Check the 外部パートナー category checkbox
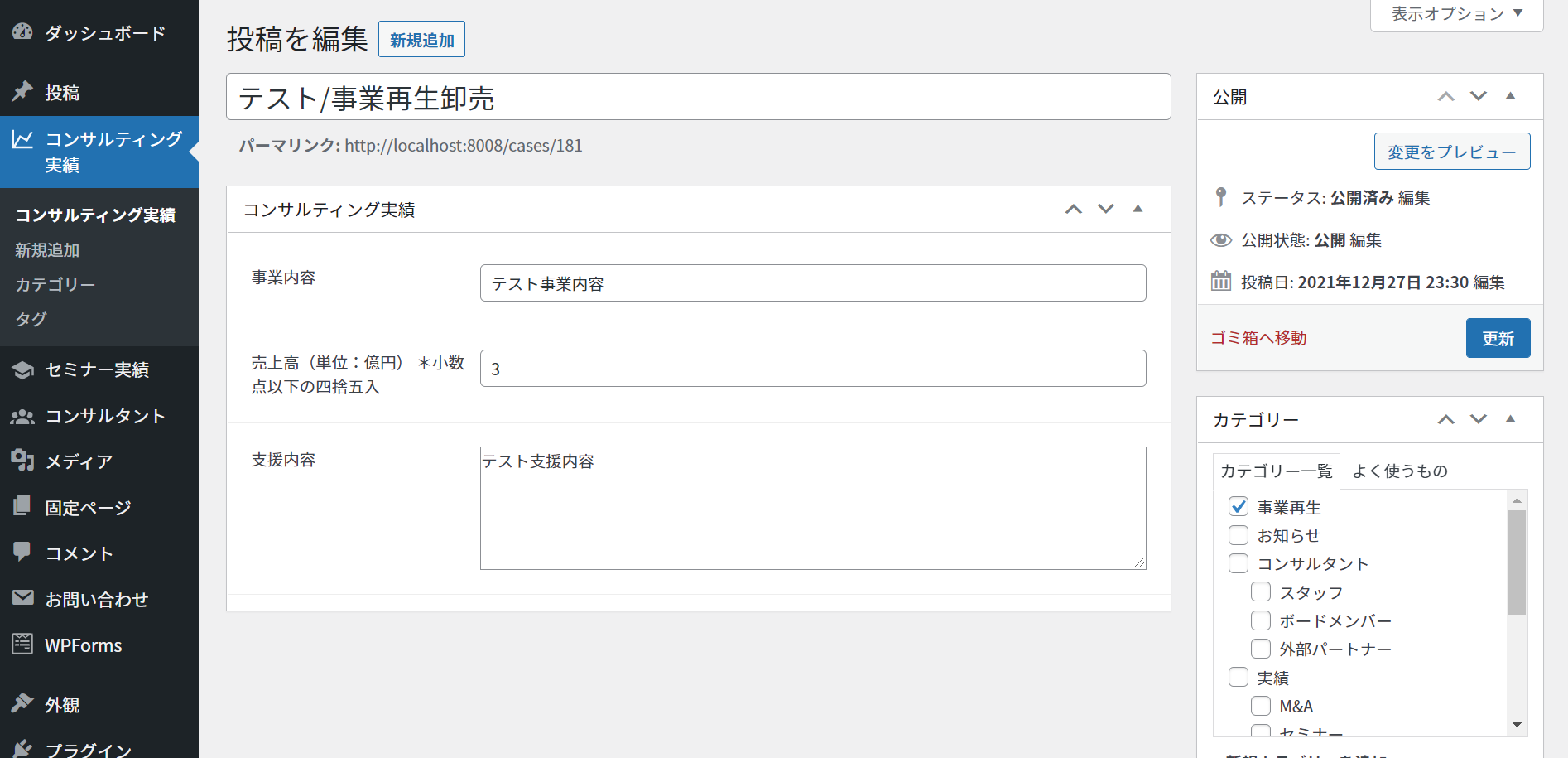 pyautogui.click(x=1261, y=649)
